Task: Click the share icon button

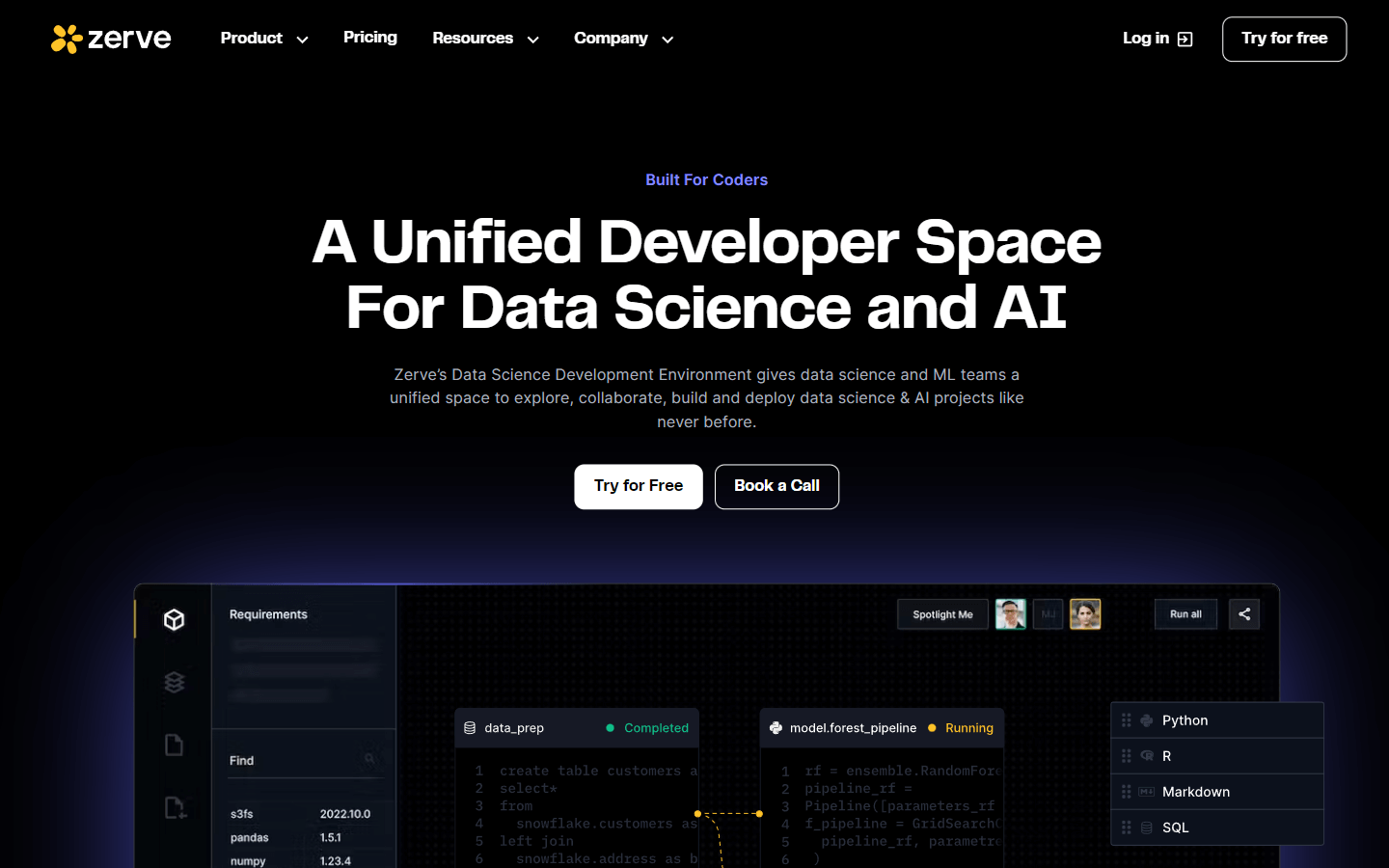Action: [1244, 614]
